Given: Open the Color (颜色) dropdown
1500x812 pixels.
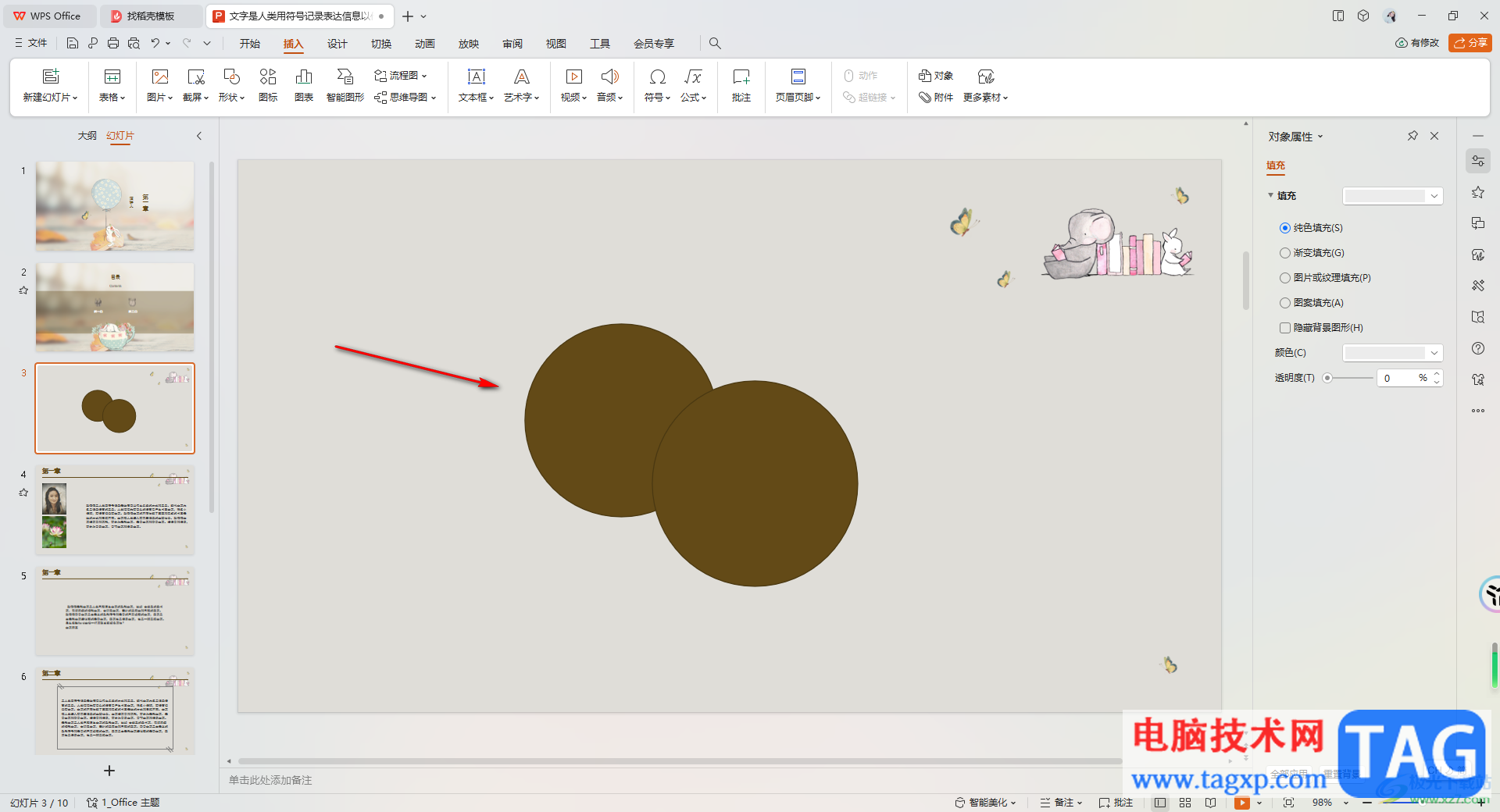Looking at the screenshot, I should (x=1434, y=353).
